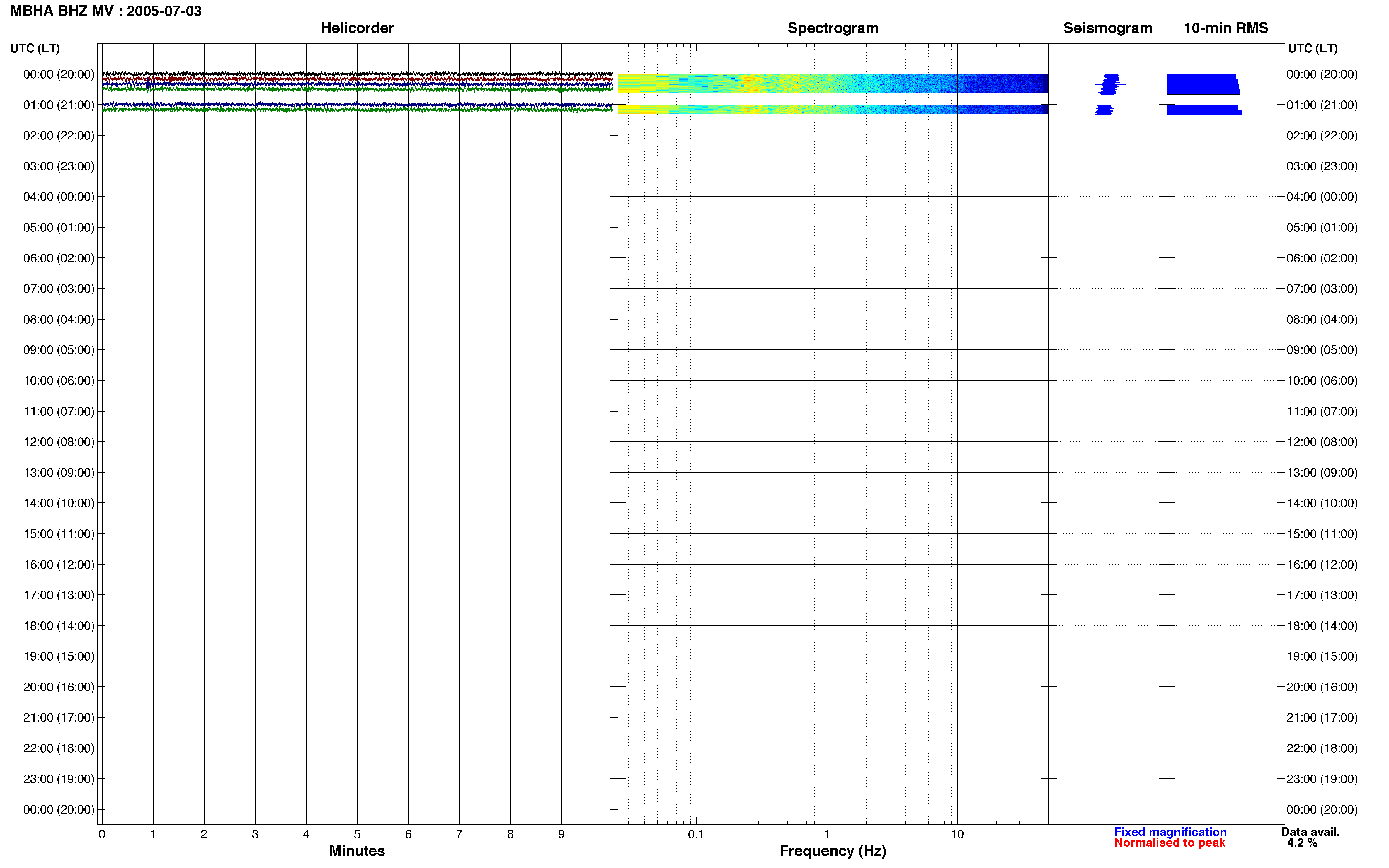Click the blue RMS bars at hour 01:00
1389x868 pixels.
(x=1204, y=110)
